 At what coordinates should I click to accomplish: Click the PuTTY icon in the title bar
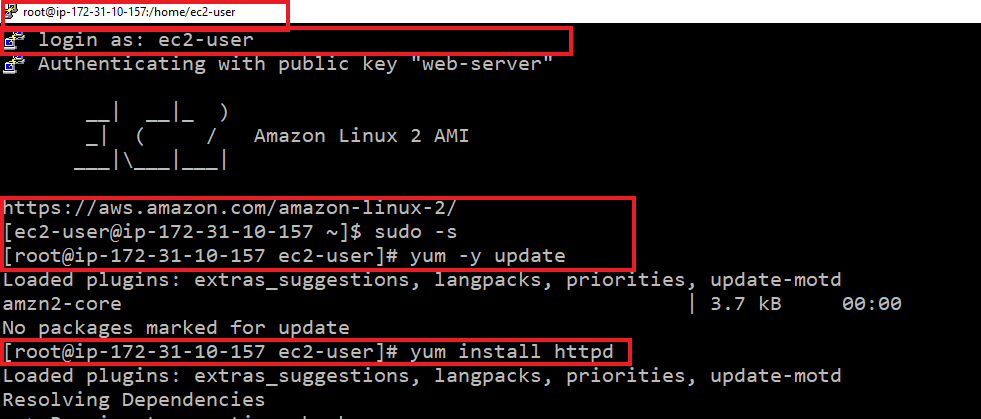pos(11,12)
